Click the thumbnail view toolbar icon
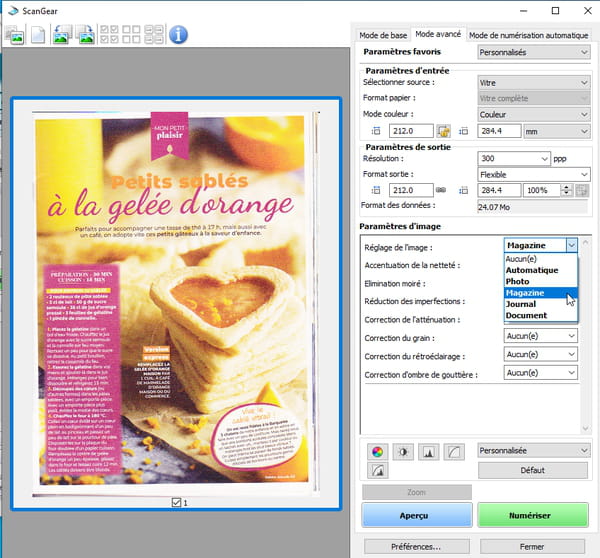Viewport: 600px width, 558px height. coord(15,35)
